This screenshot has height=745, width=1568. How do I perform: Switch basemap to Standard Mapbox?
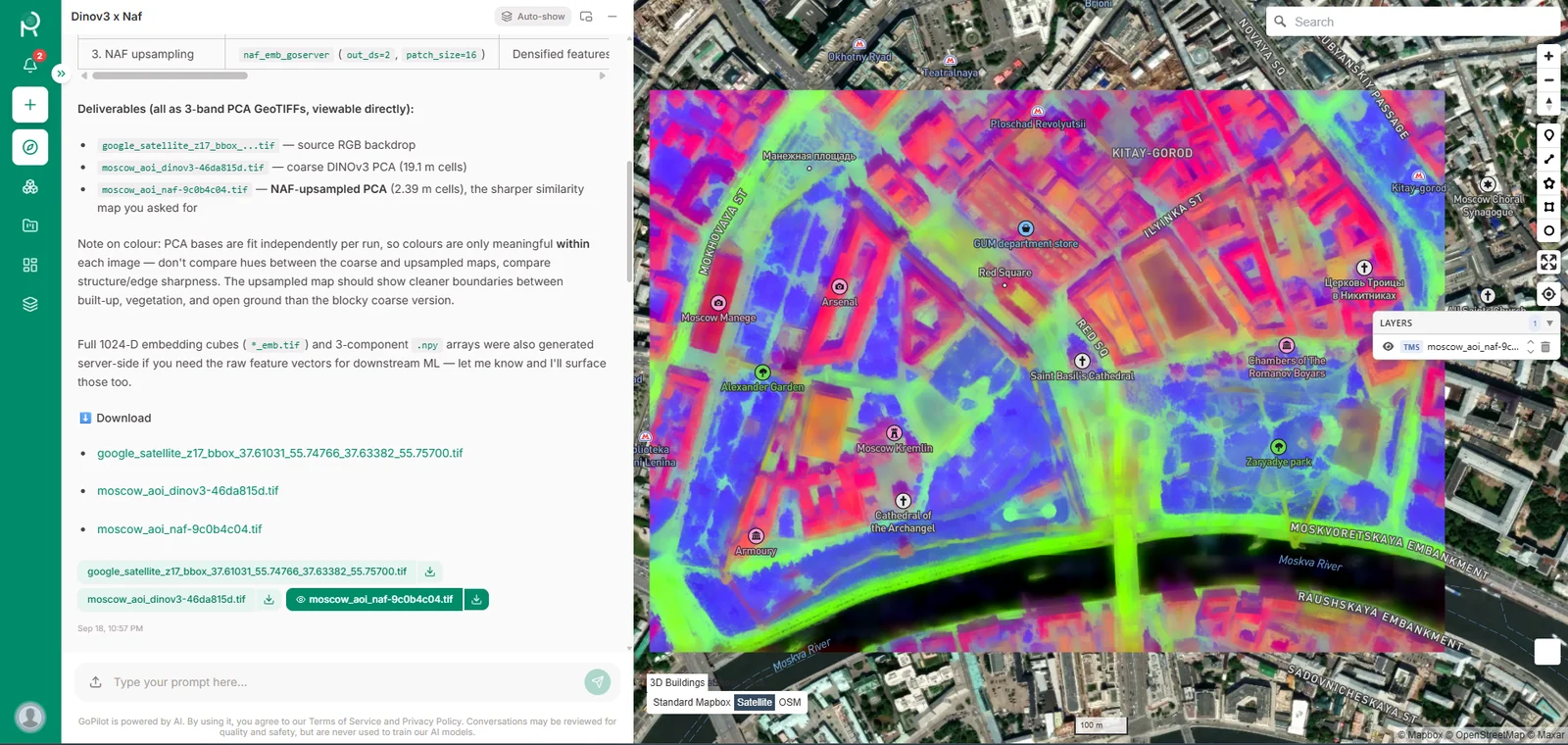pyautogui.click(x=692, y=702)
